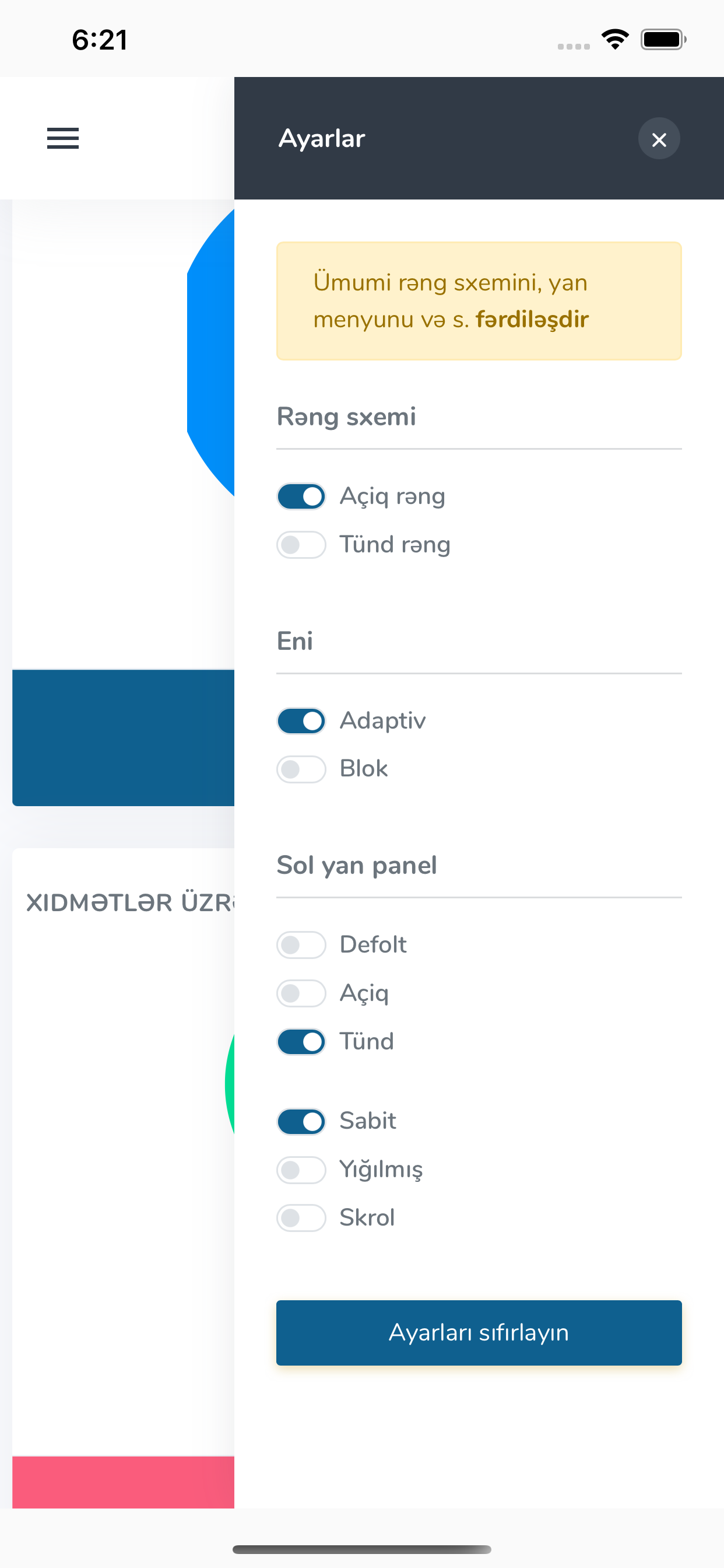Viewport: 724px width, 1568px height.
Task: Switch on the Skrol sidebar toggle
Action: coord(301,1218)
